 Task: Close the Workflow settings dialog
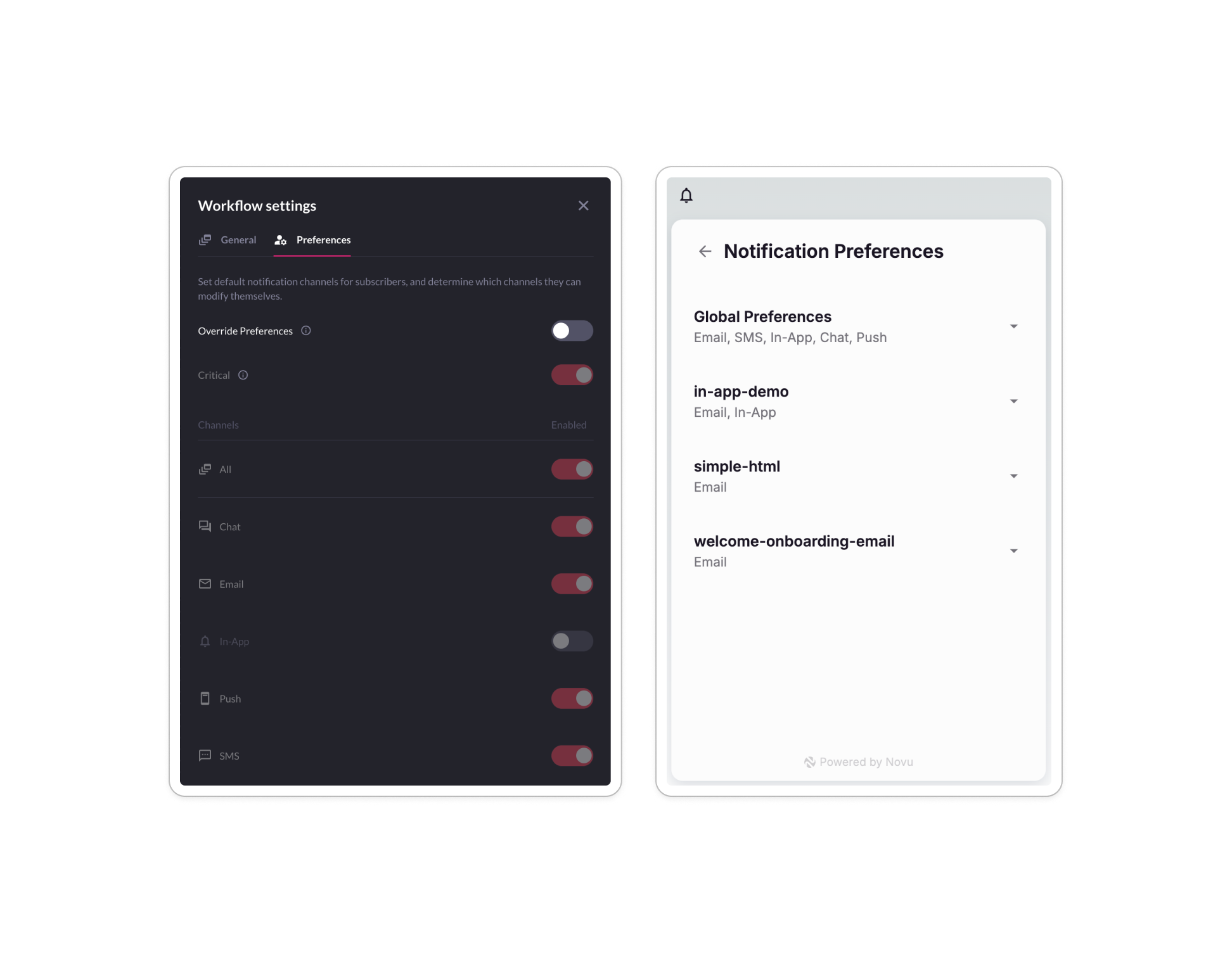(x=583, y=205)
